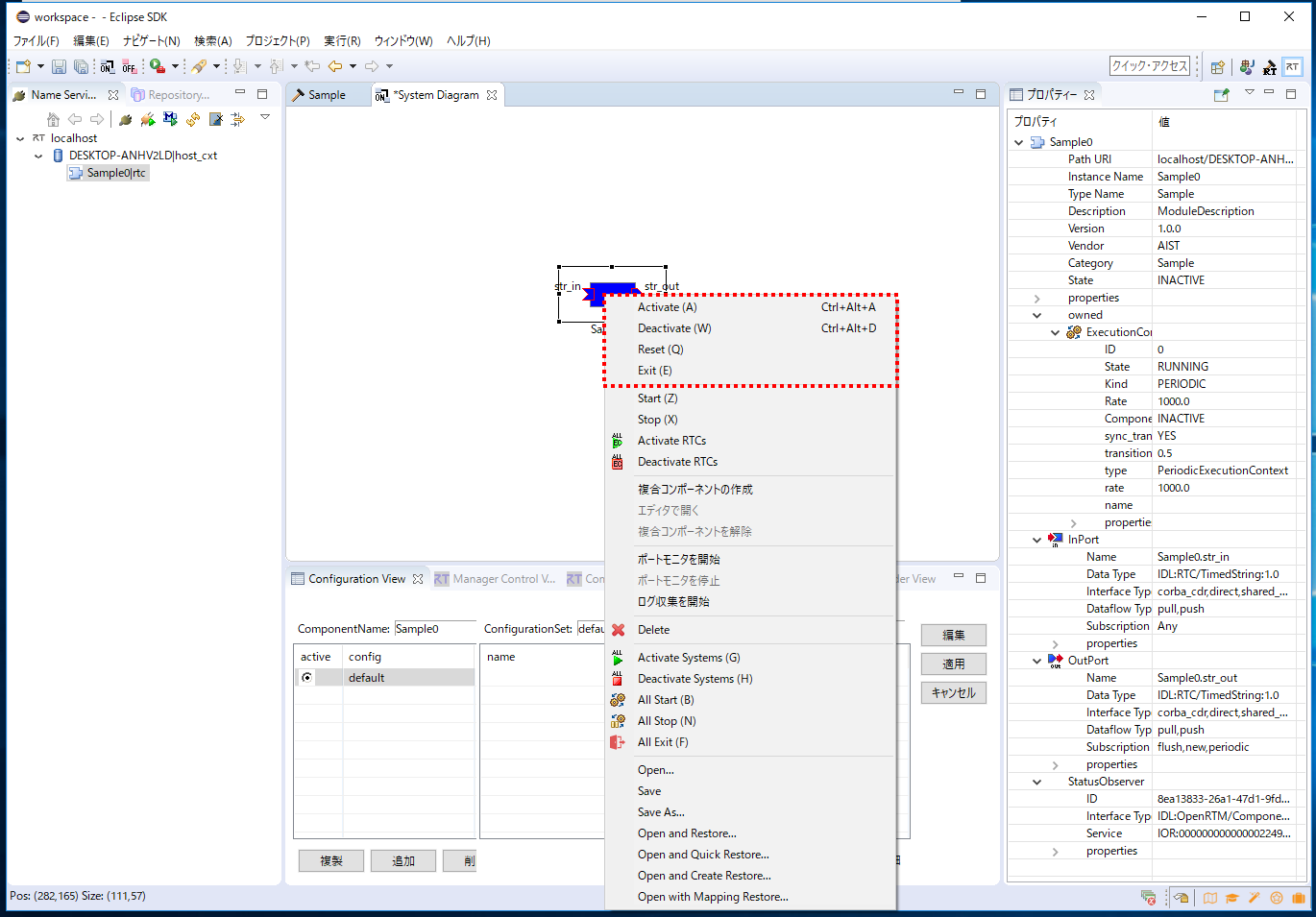The height and width of the screenshot is (917, 1316).
Task: Switch to the Repository view tab
Action: click(x=170, y=95)
